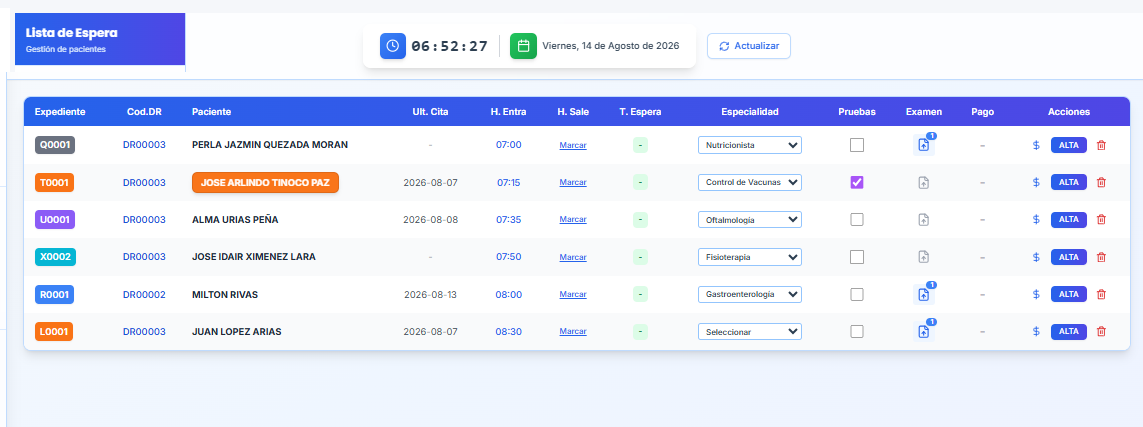Click ALTA for patient X0002
This screenshot has width=1143, height=427.
tap(1069, 256)
